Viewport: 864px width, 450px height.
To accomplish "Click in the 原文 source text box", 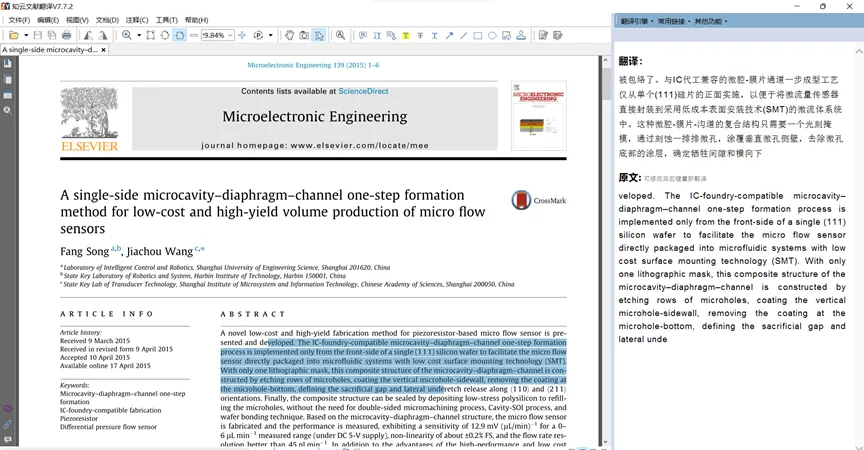I will (x=732, y=267).
